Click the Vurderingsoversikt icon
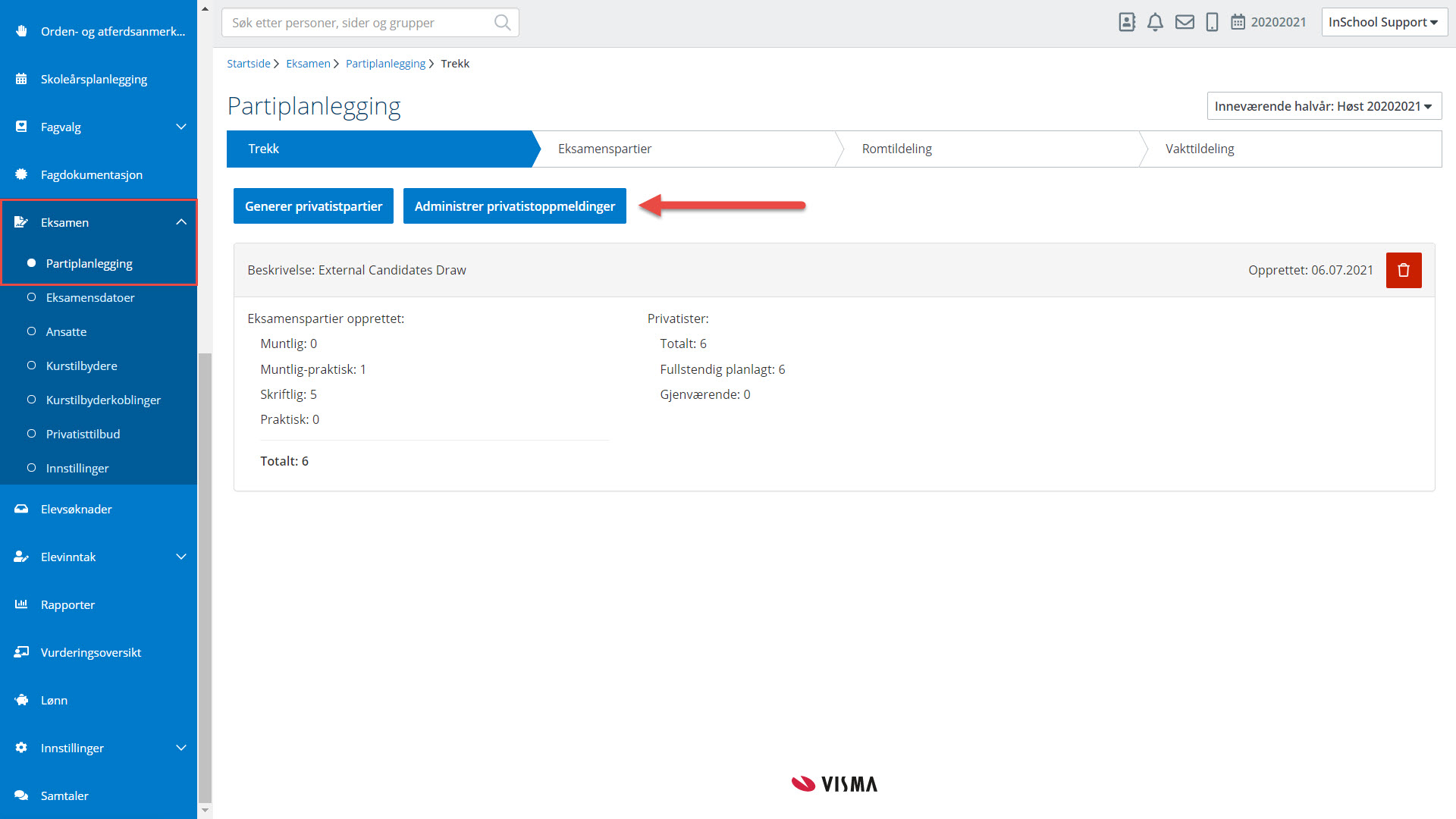The height and width of the screenshot is (819, 1456). tap(21, 652)
